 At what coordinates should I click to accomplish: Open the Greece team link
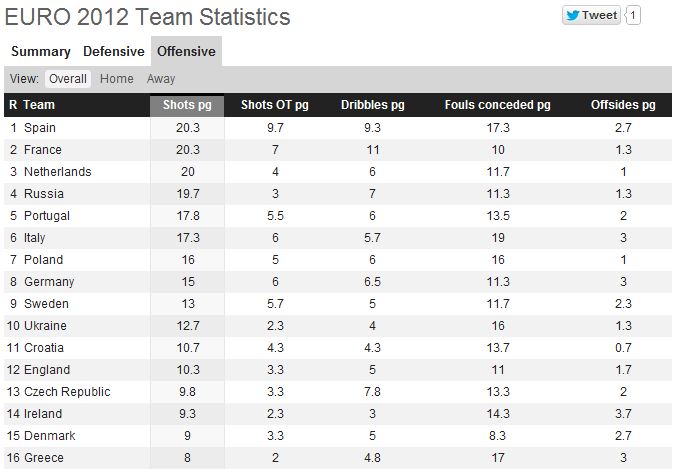[44, 458]
